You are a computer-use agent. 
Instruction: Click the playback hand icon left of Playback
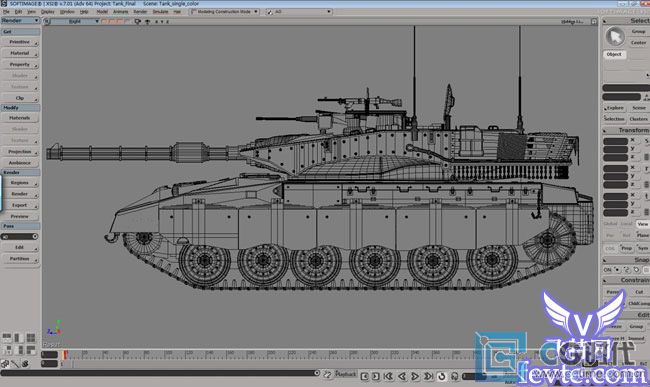[x=327, y=375]
